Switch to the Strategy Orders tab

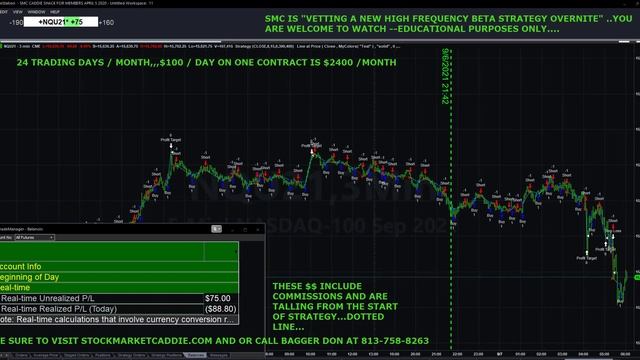click(x=131, y=356)
